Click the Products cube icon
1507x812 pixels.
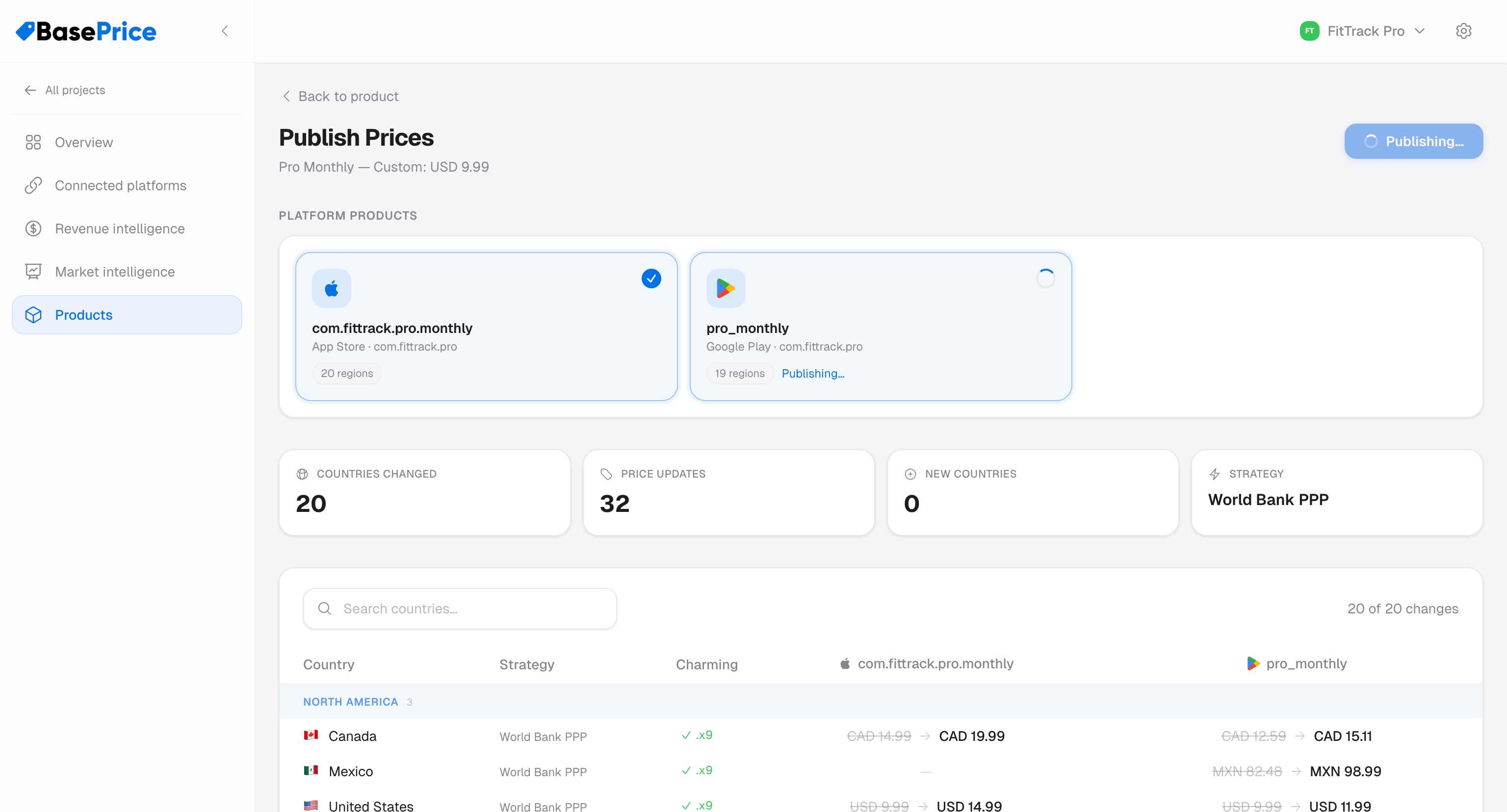click(33, 315)
